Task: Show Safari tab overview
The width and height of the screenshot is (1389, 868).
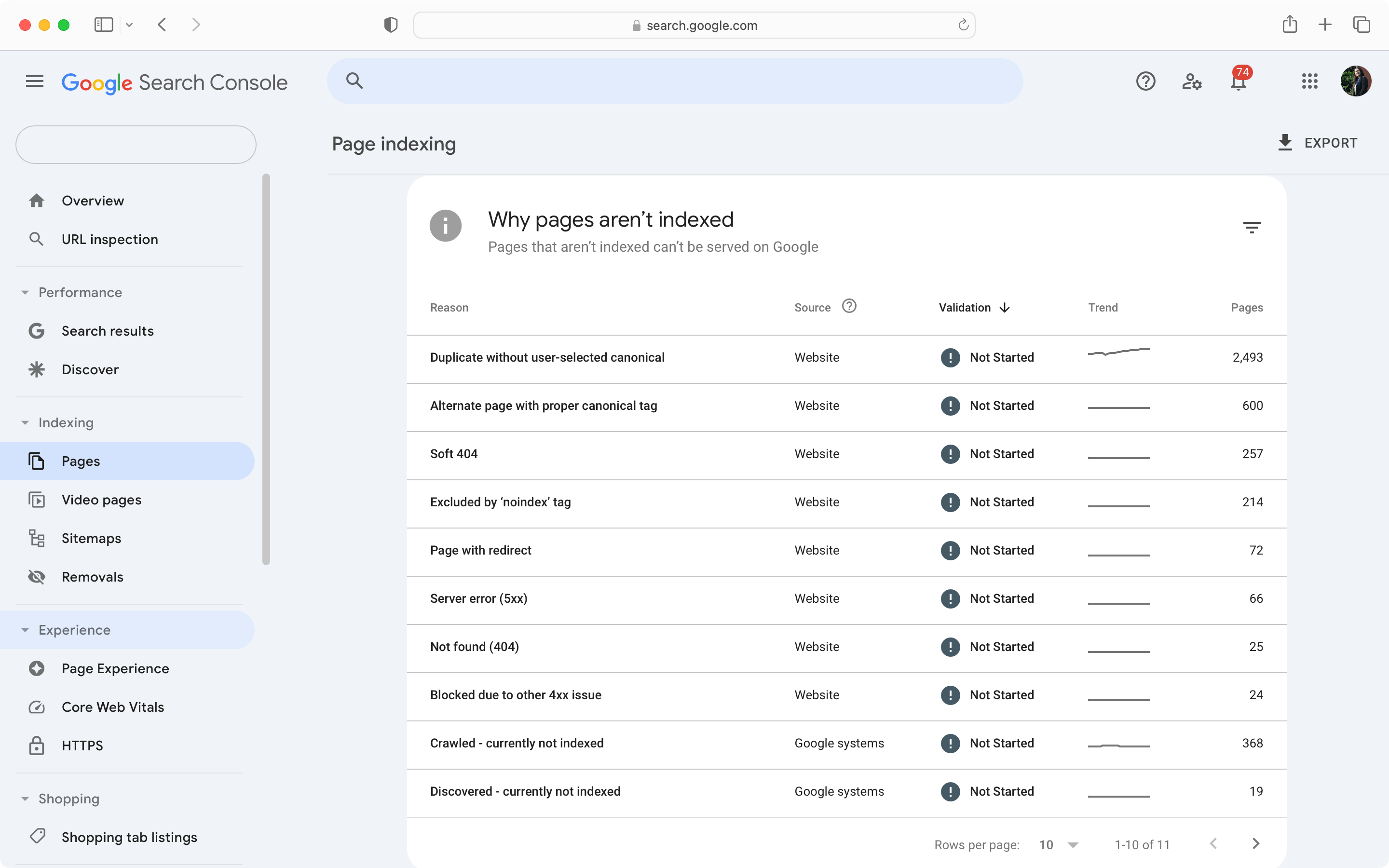Action: pyautogui.click(x=1362, y=25)
